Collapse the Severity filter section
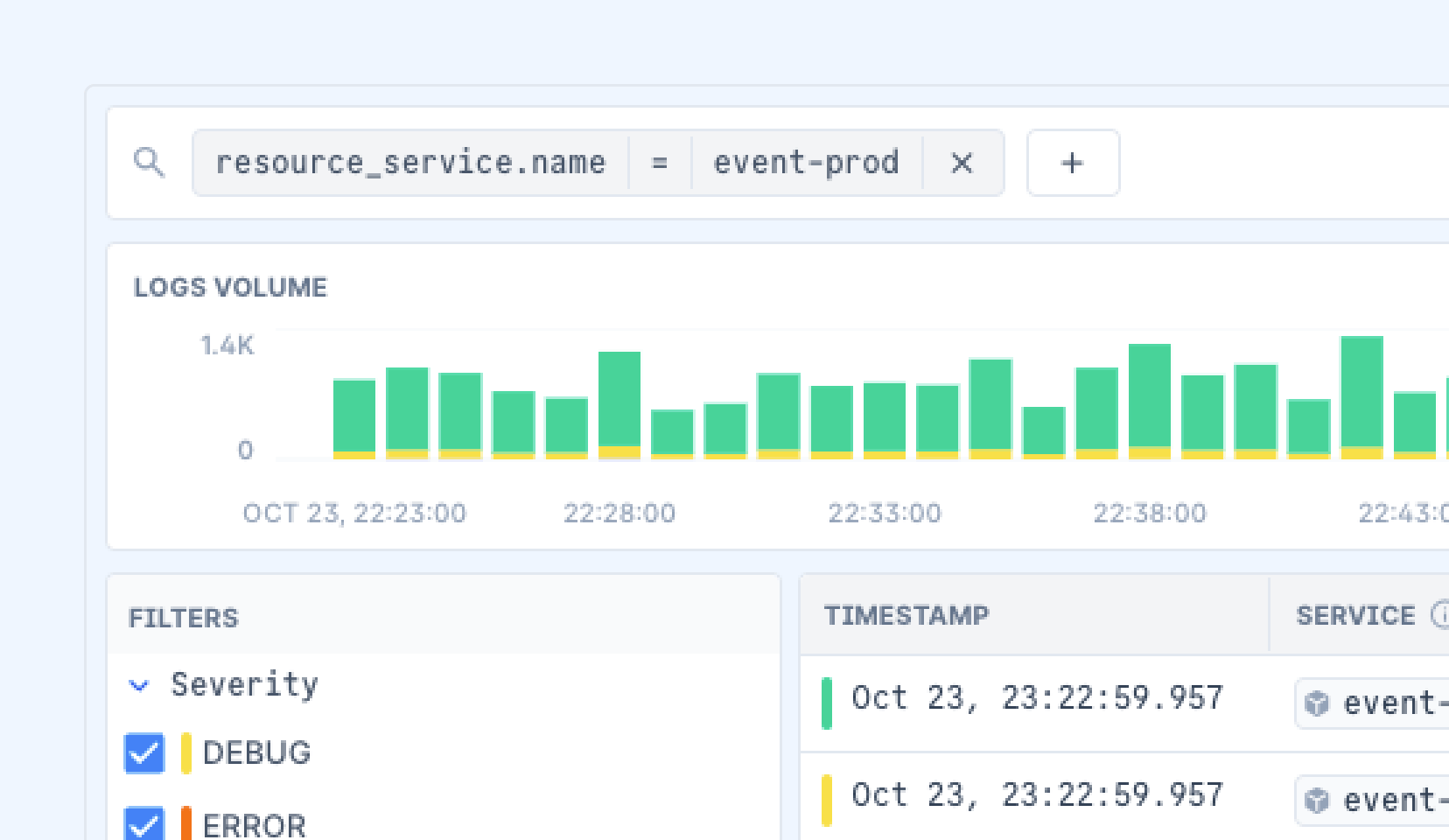The image size is (1449, 840). point(139,685)
